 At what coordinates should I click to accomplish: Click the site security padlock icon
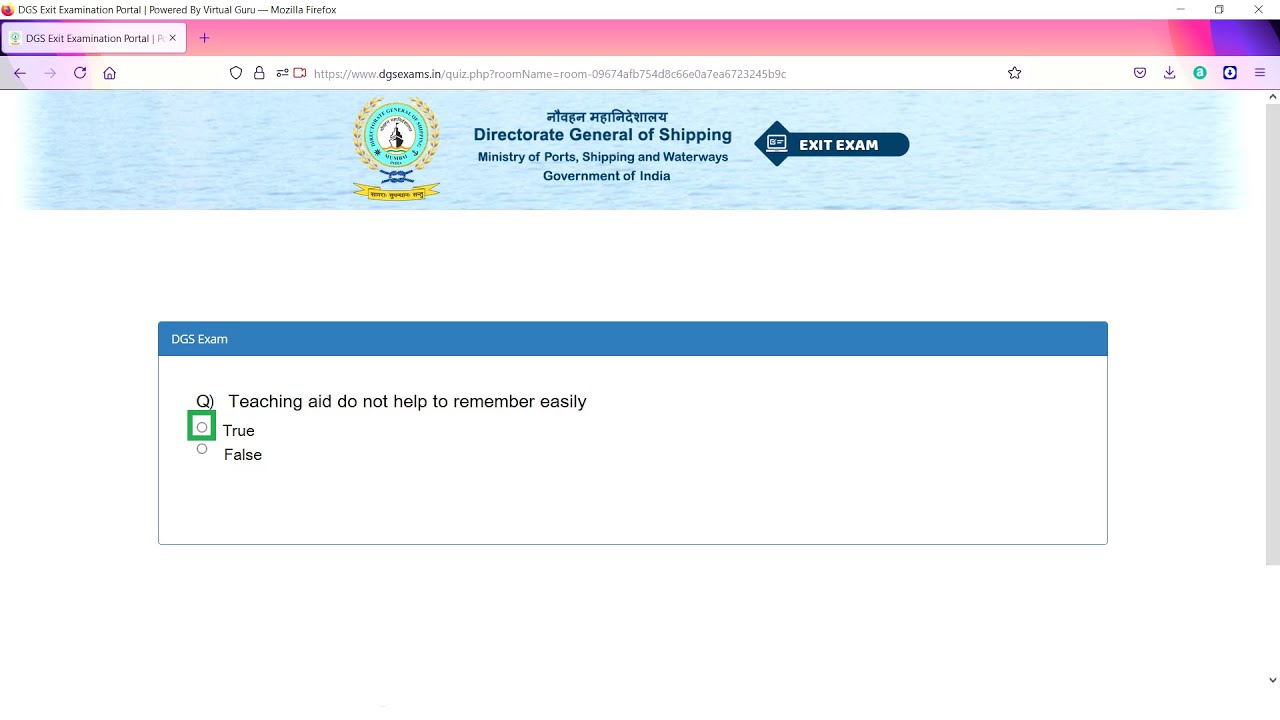pyautogui.click(x=259, y=73)
